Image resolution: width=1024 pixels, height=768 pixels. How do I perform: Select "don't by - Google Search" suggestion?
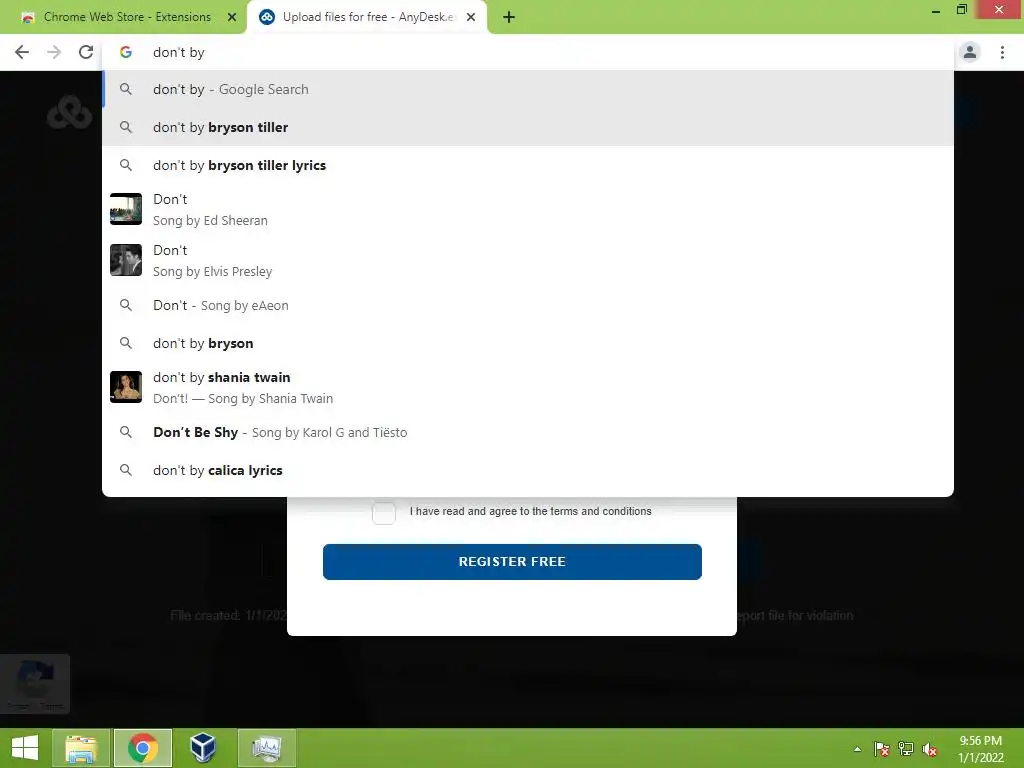(x=528, y=89)
